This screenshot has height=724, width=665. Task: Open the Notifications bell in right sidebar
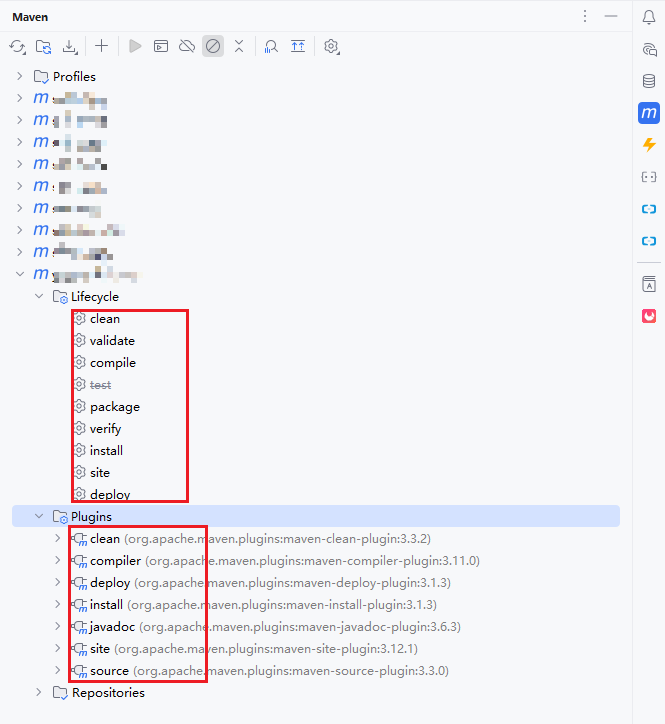(649, 17)
